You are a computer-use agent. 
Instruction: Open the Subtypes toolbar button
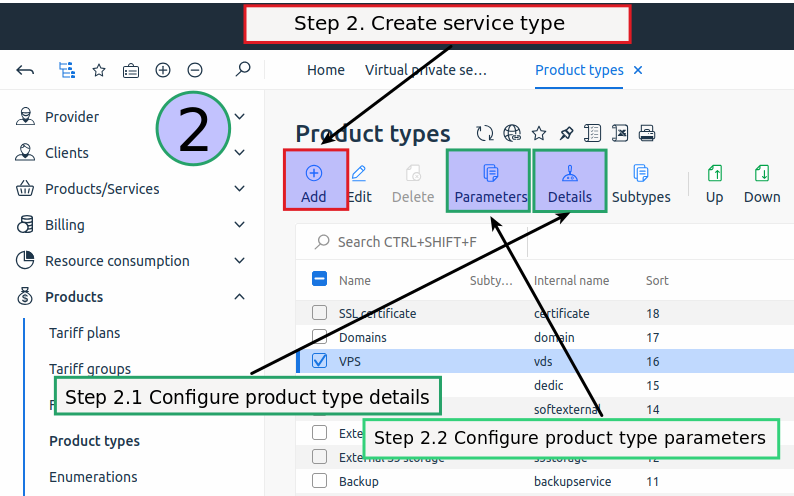pyautogui.click(x=641, y=182)
